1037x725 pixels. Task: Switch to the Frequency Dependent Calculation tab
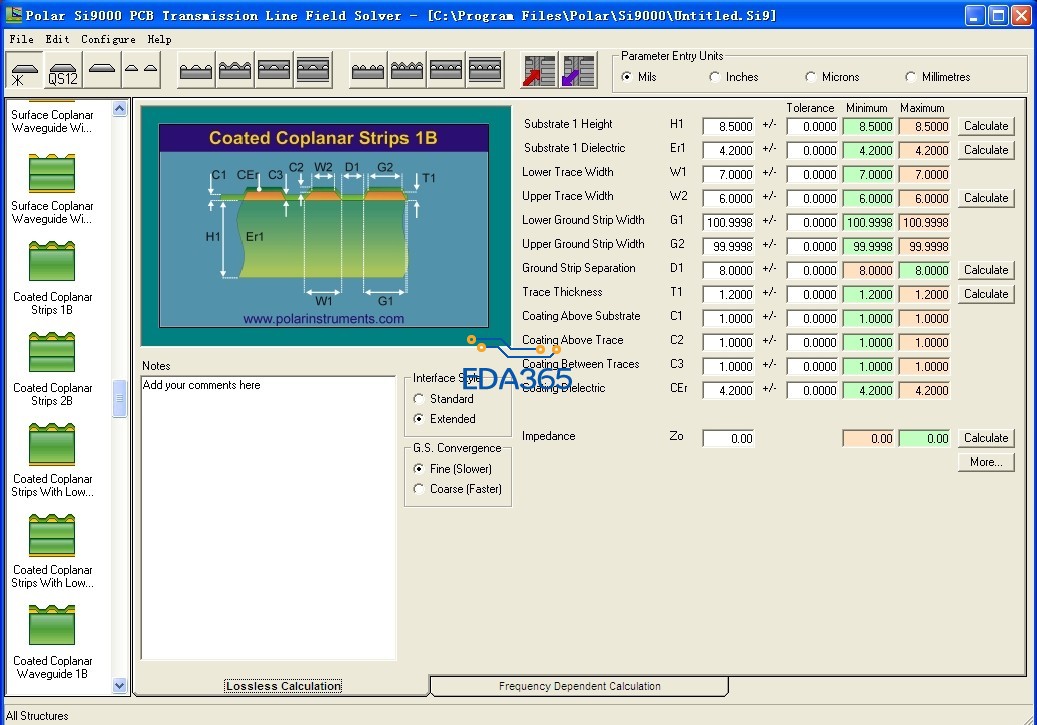click(x=579, y=686)
